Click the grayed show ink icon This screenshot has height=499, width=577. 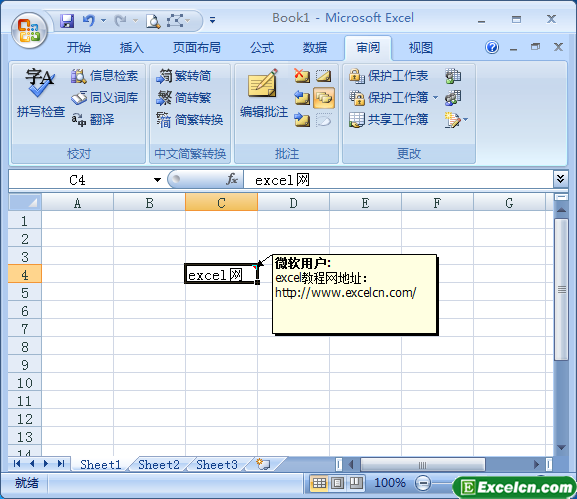pyautogui.click(x=324, y=120)
